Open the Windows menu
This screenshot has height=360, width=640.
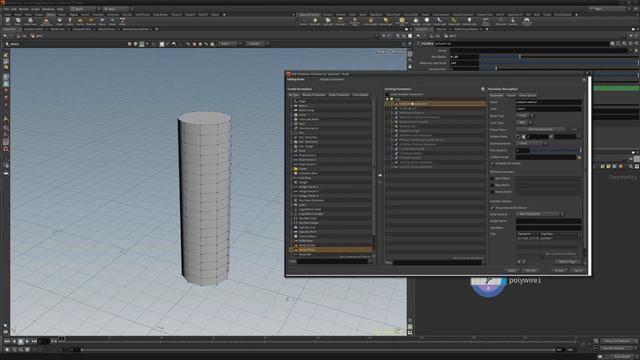click(x=48, y=9)
